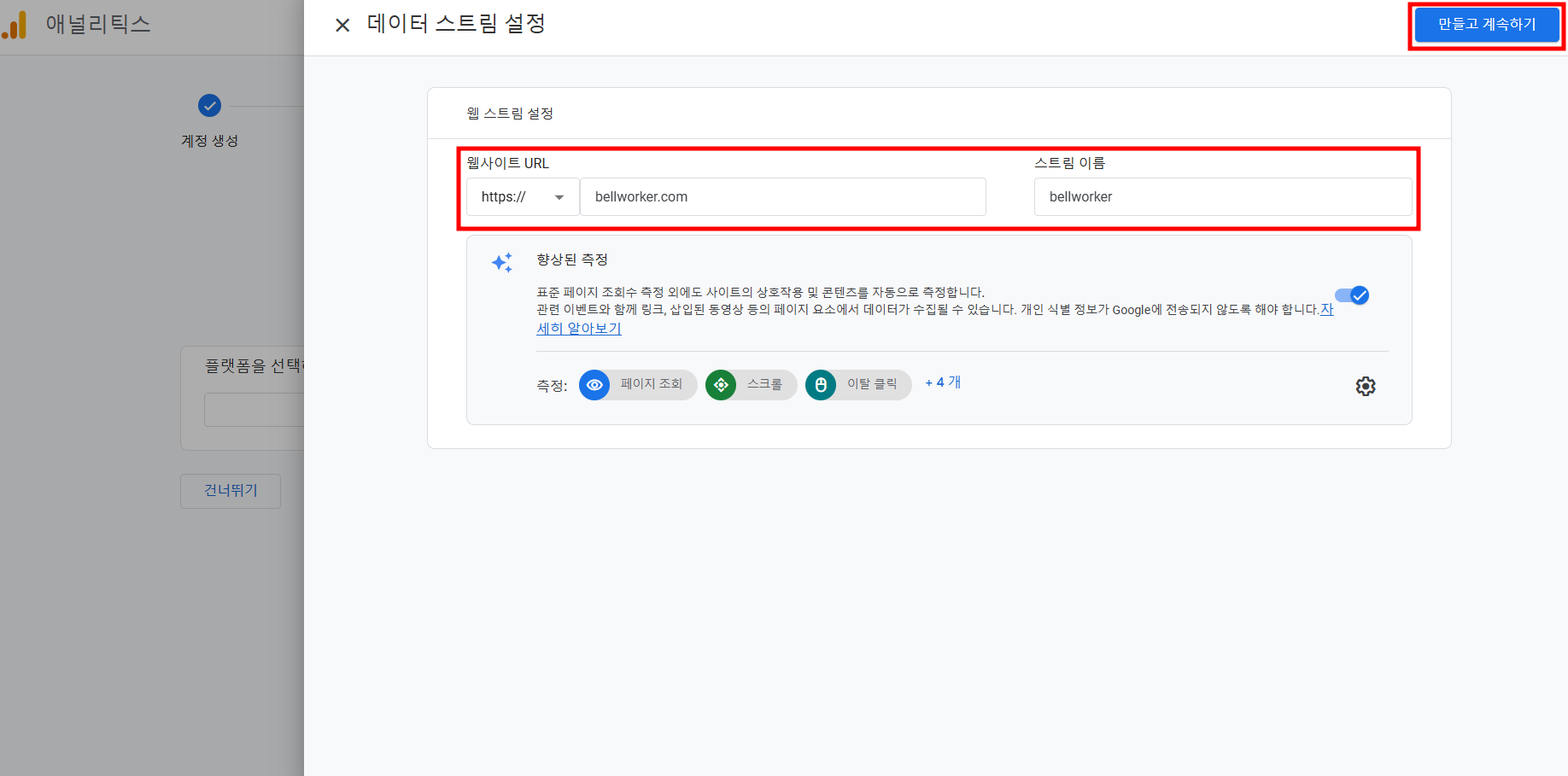Click the website URL field bellworker.com
1568x776 pixels.
click(783, 196)
